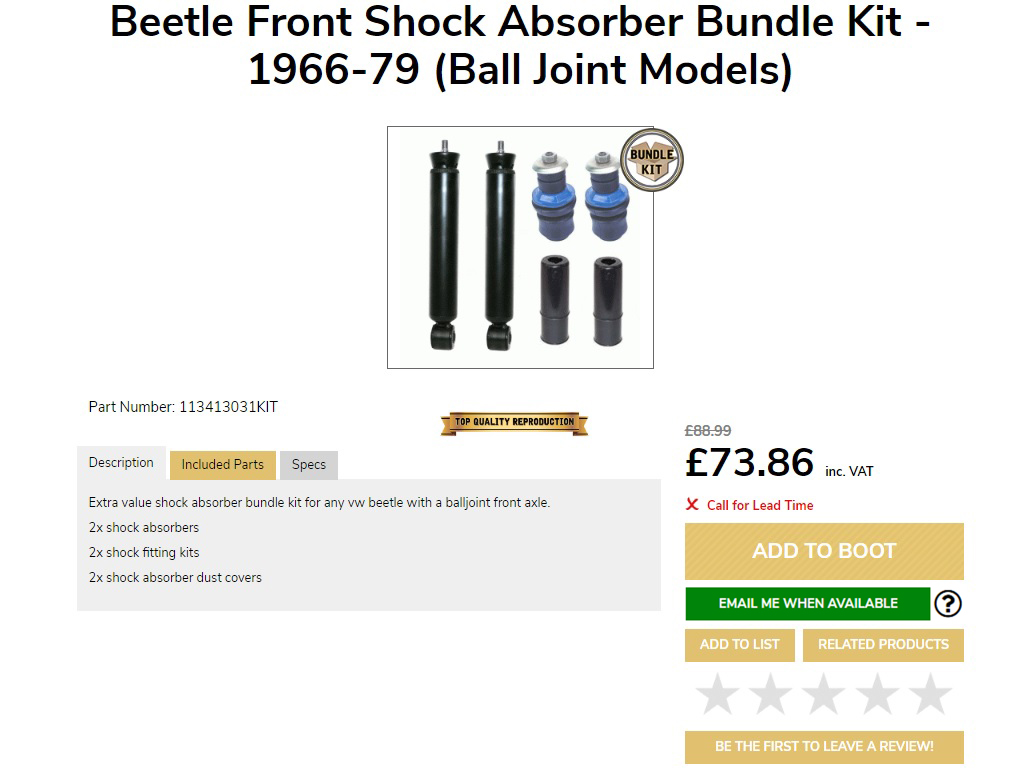This screenshot has width=1012, height=774.
Task: Open Related Products
Action: tap(883, 645)
